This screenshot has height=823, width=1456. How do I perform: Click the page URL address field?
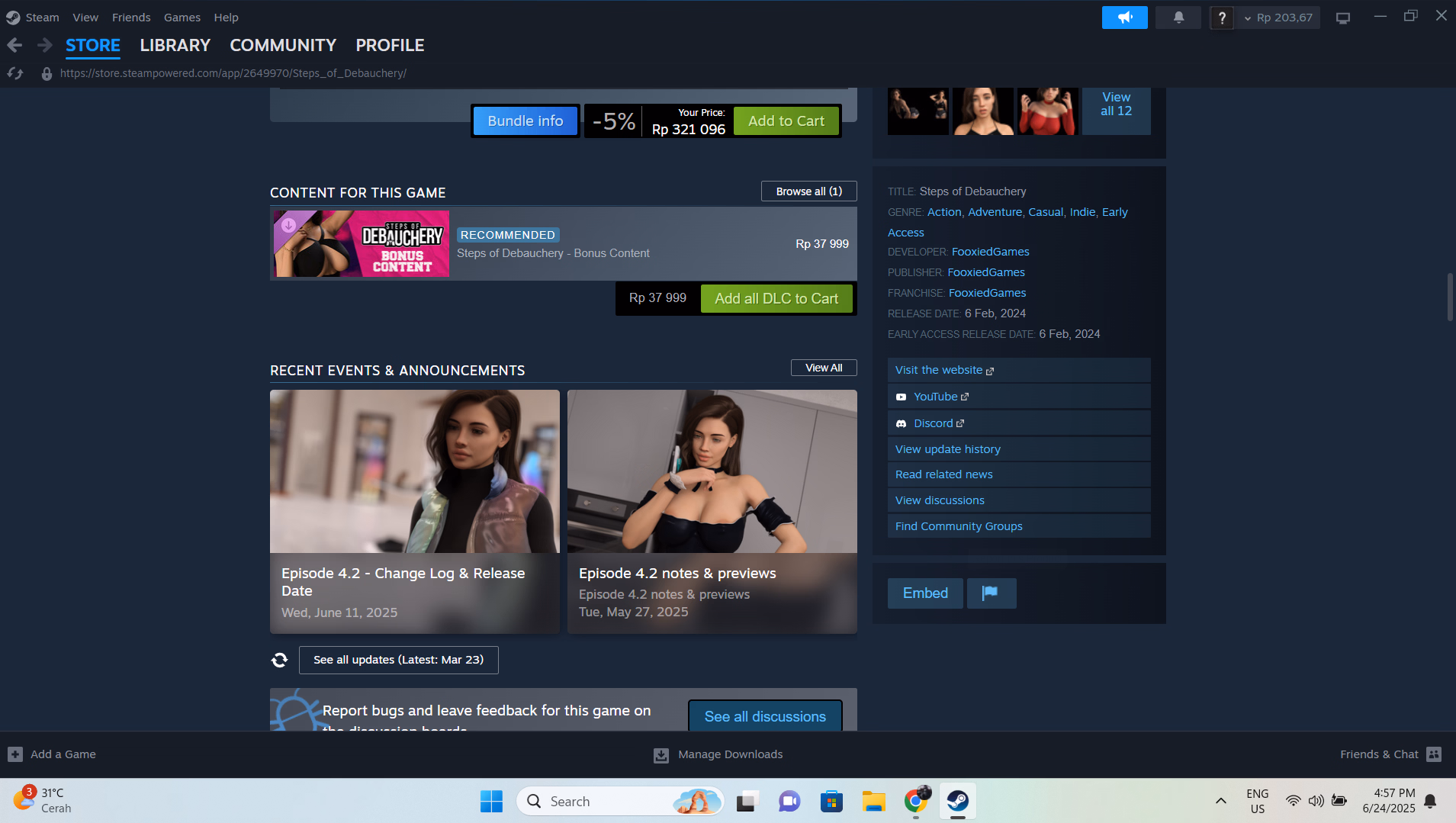click(x=233, y=73)
